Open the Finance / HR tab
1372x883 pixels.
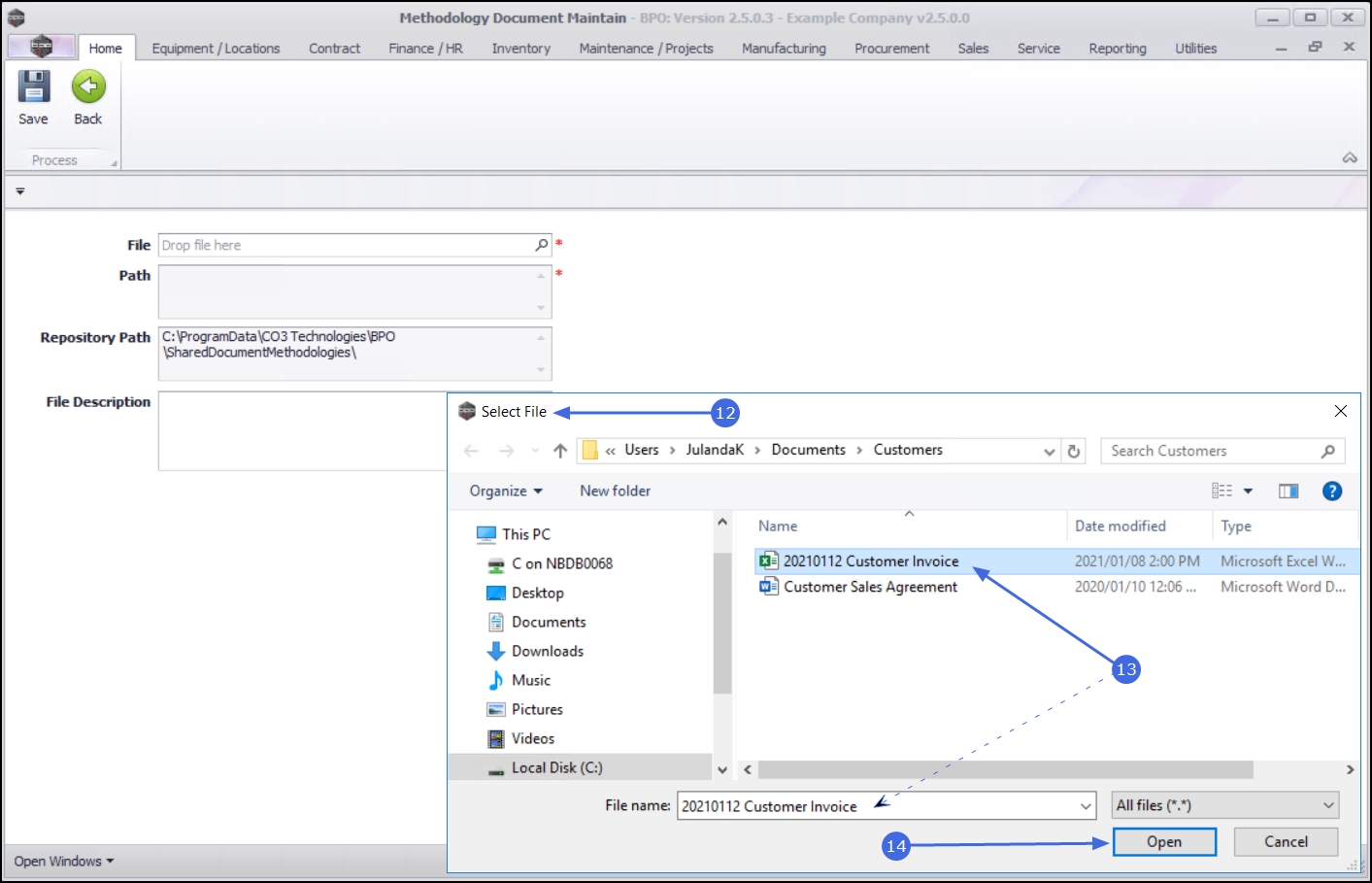(425, 49)
